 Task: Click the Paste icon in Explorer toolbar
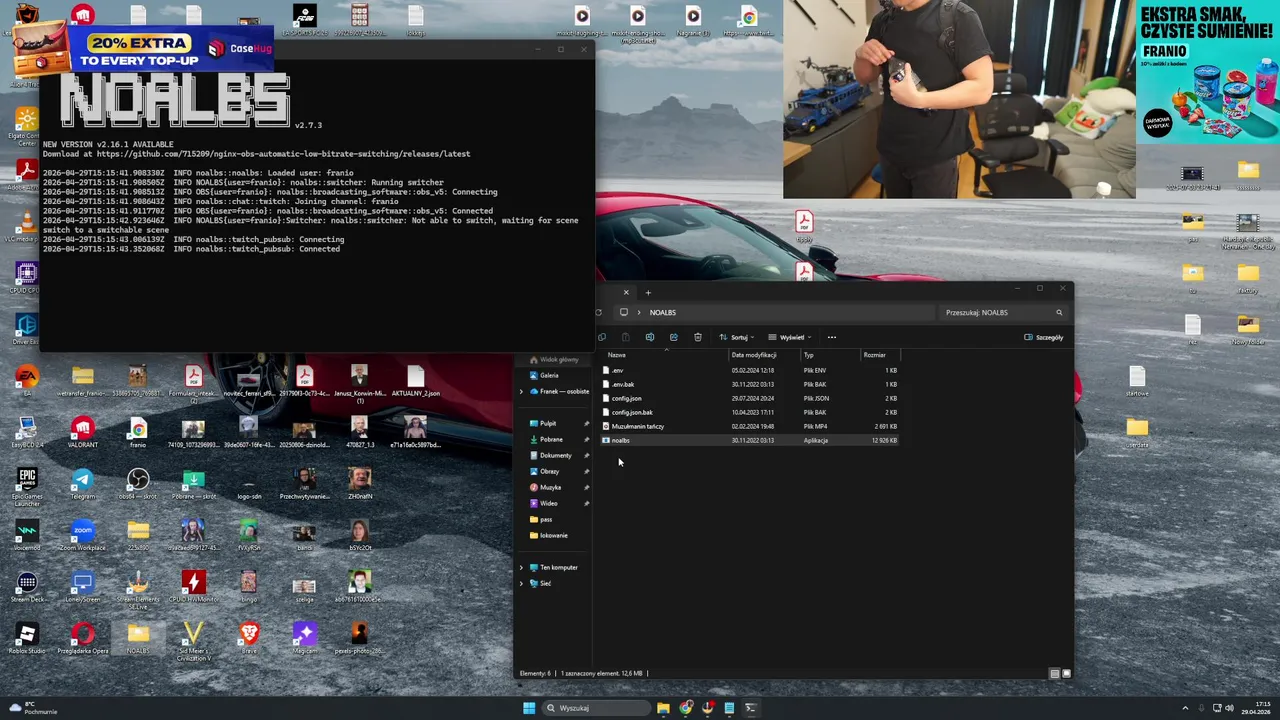(x=625, y=337)
